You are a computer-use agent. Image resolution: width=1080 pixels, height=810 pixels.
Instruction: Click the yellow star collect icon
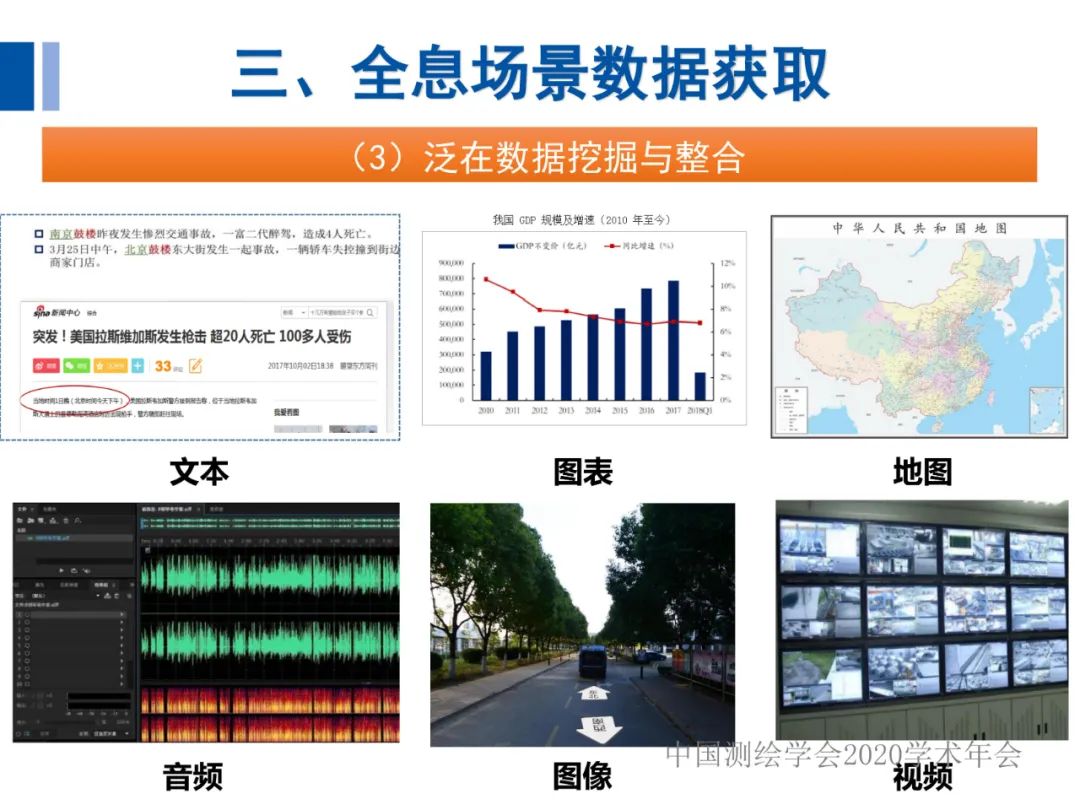coord(109,365)
